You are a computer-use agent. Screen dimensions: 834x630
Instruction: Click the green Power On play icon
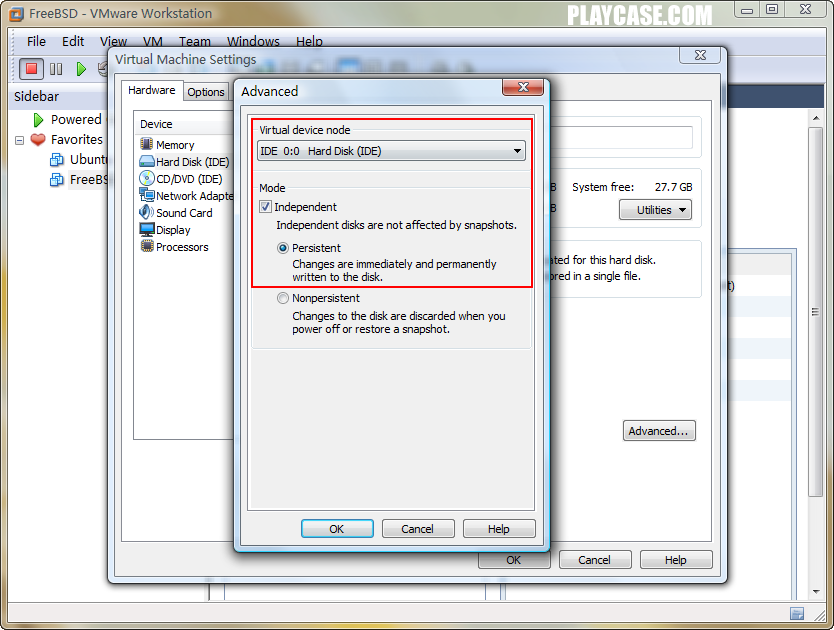(x=81, y=69)
